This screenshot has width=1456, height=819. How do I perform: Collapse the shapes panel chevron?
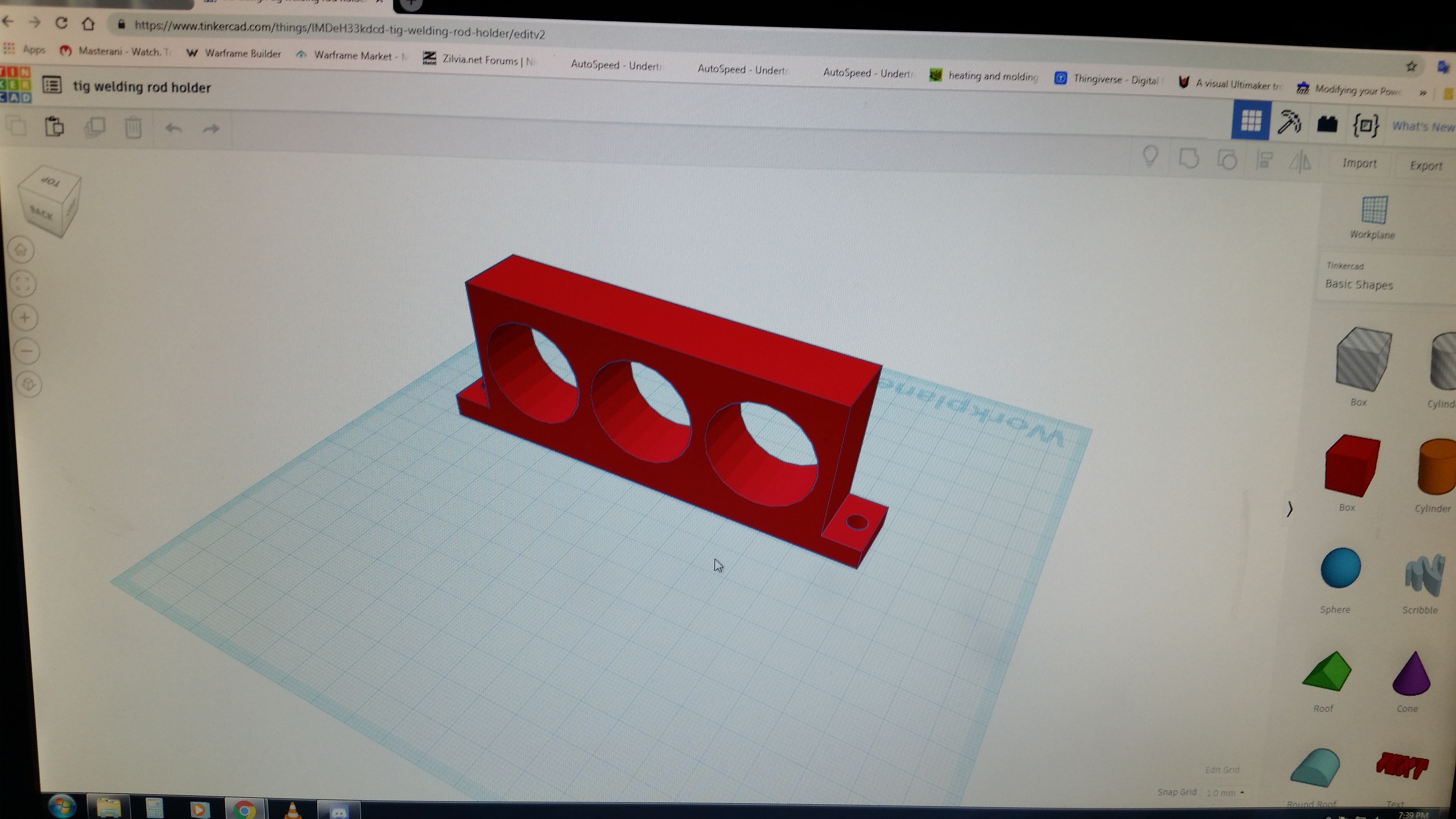click(x=1289, y=509)
